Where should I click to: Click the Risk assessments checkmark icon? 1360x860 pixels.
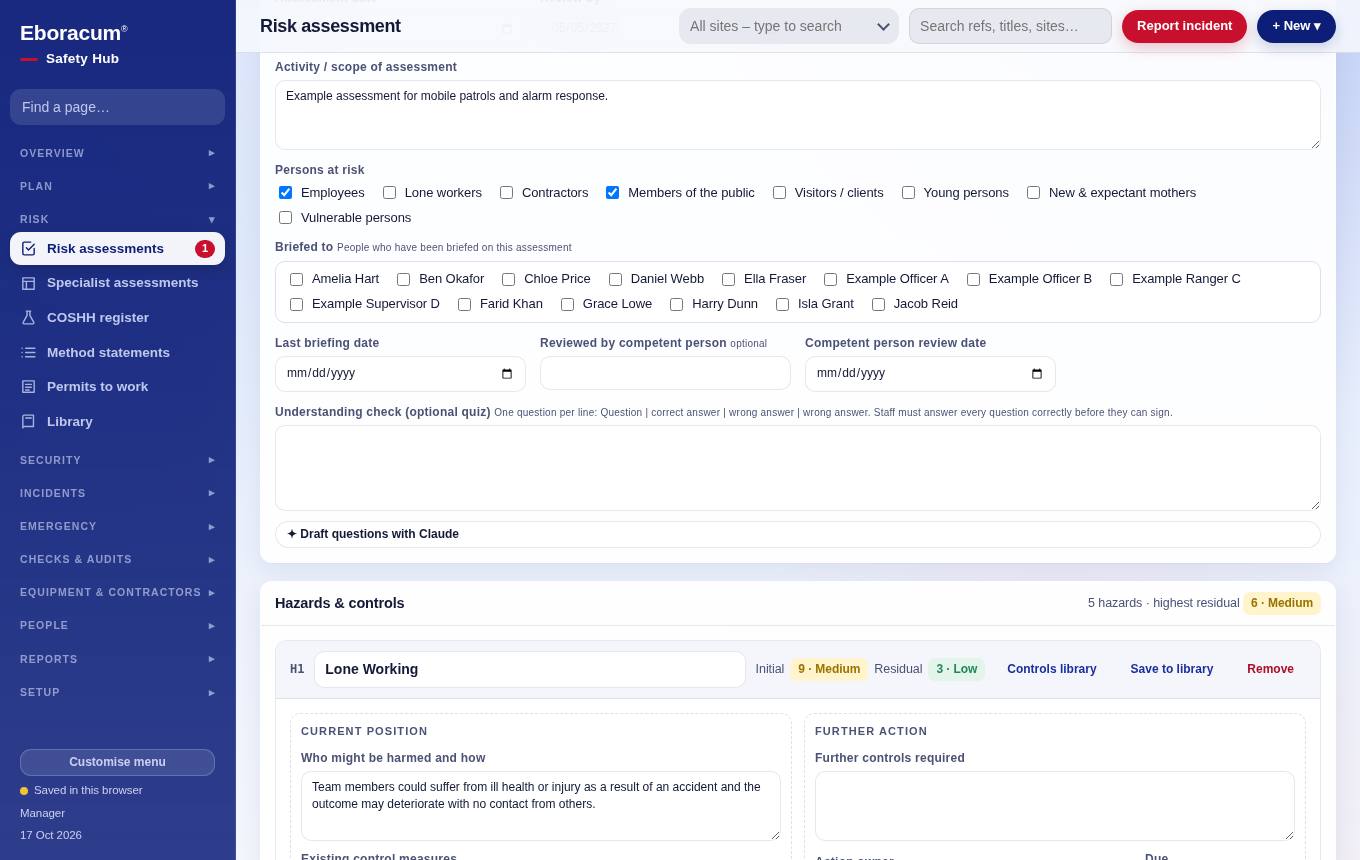tap(28, 249)
